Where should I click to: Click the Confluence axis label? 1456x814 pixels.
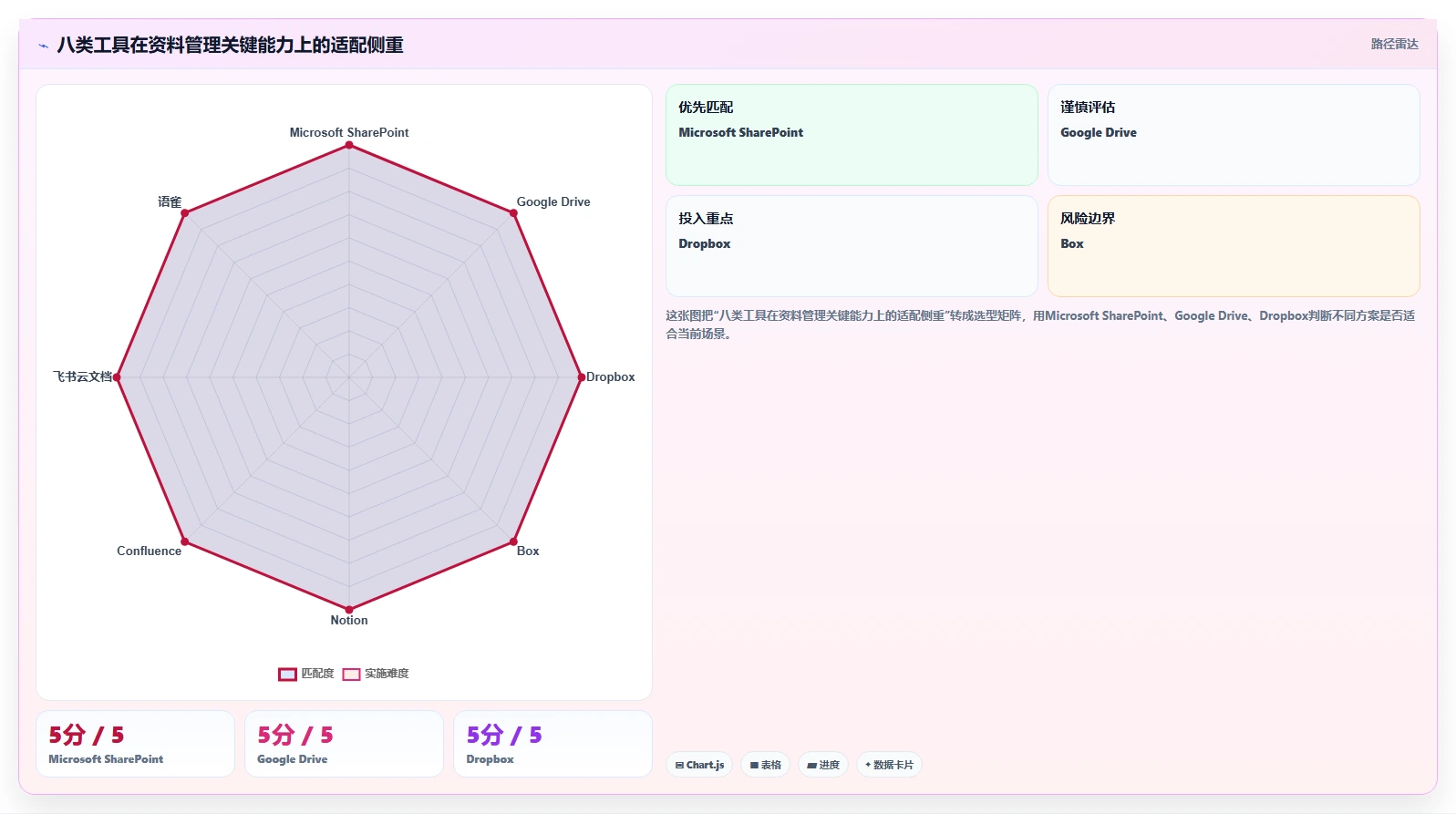point(150,551)
